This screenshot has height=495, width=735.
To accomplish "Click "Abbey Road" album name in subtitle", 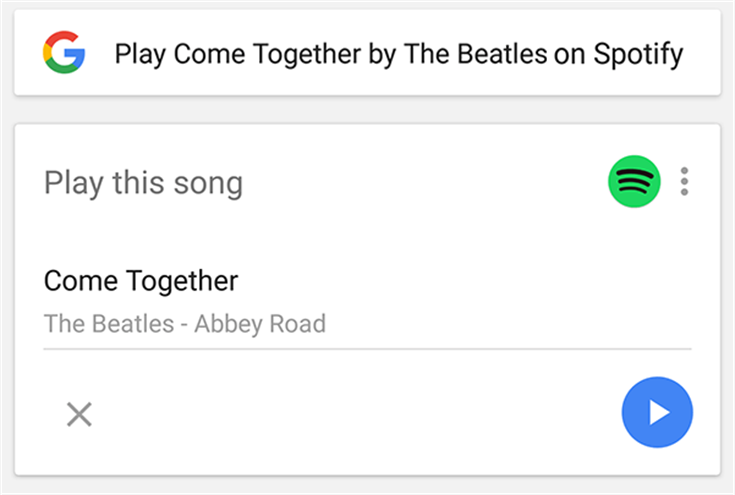I will pos(260,324).
